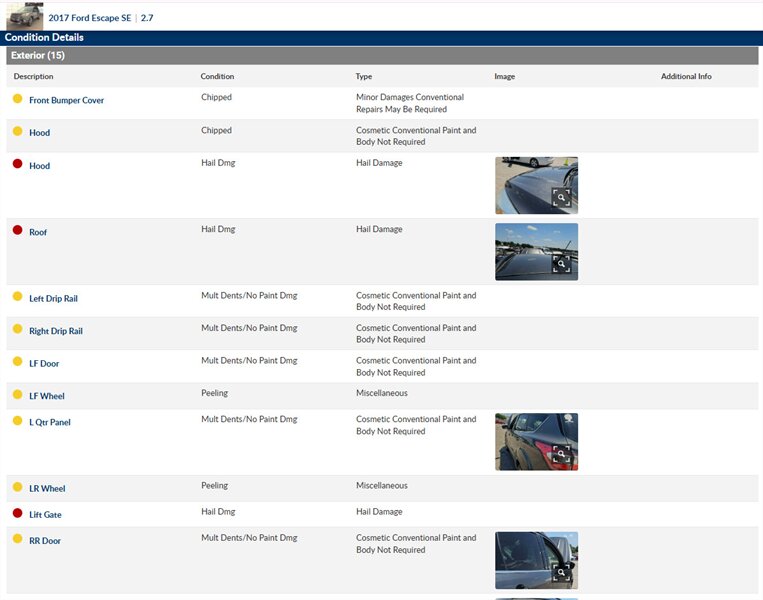Click the Additional Info column header
763x600 pixels.
pyautogui.click(x=686, y=76)
